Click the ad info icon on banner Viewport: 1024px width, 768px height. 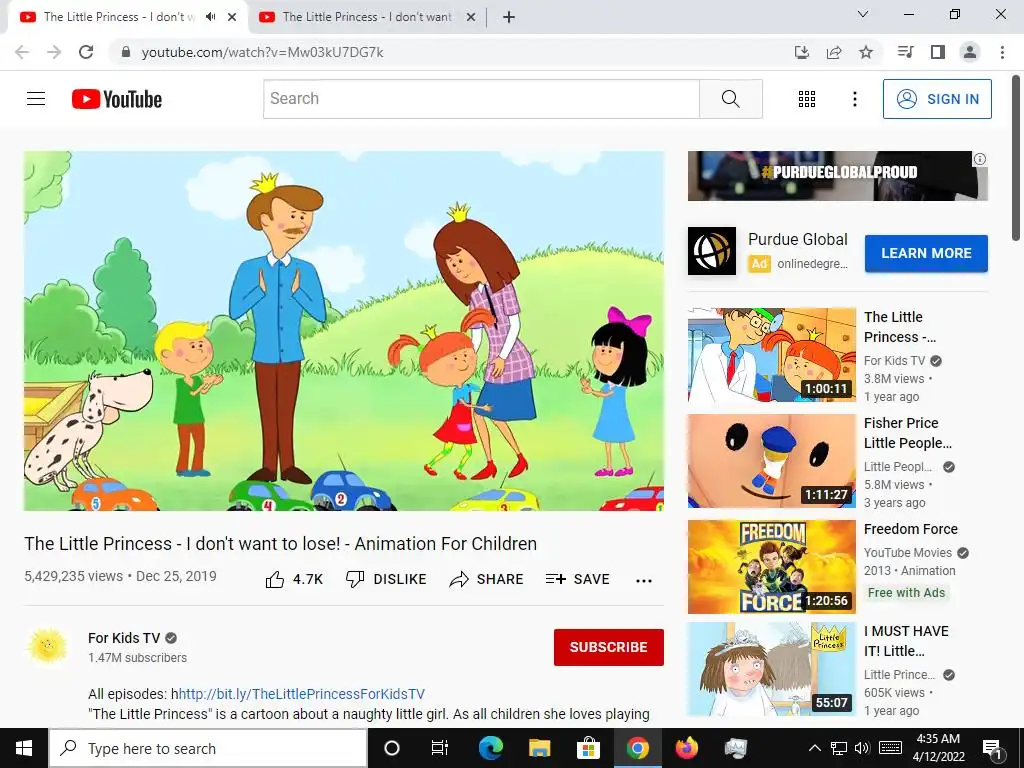point(980,159)
